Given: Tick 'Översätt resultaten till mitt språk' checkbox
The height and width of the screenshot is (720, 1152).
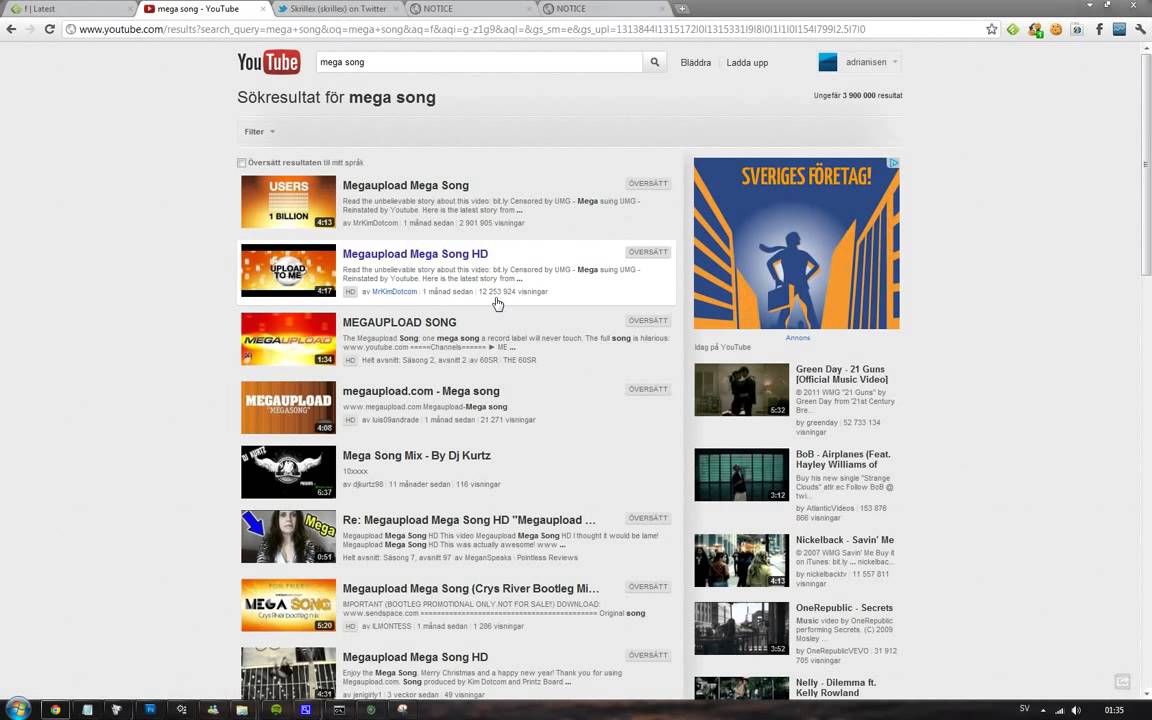Looking at the screenshot, I should click(241, 163).
